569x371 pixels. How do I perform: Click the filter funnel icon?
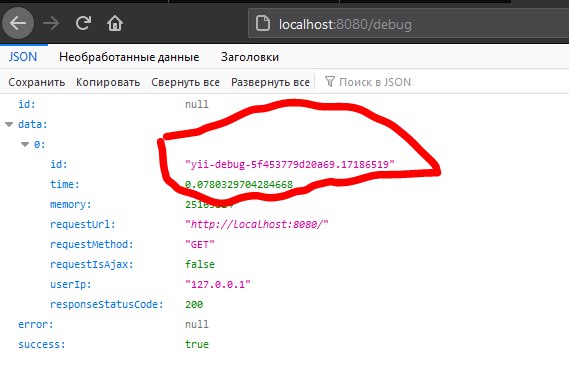tap(329, 82)
